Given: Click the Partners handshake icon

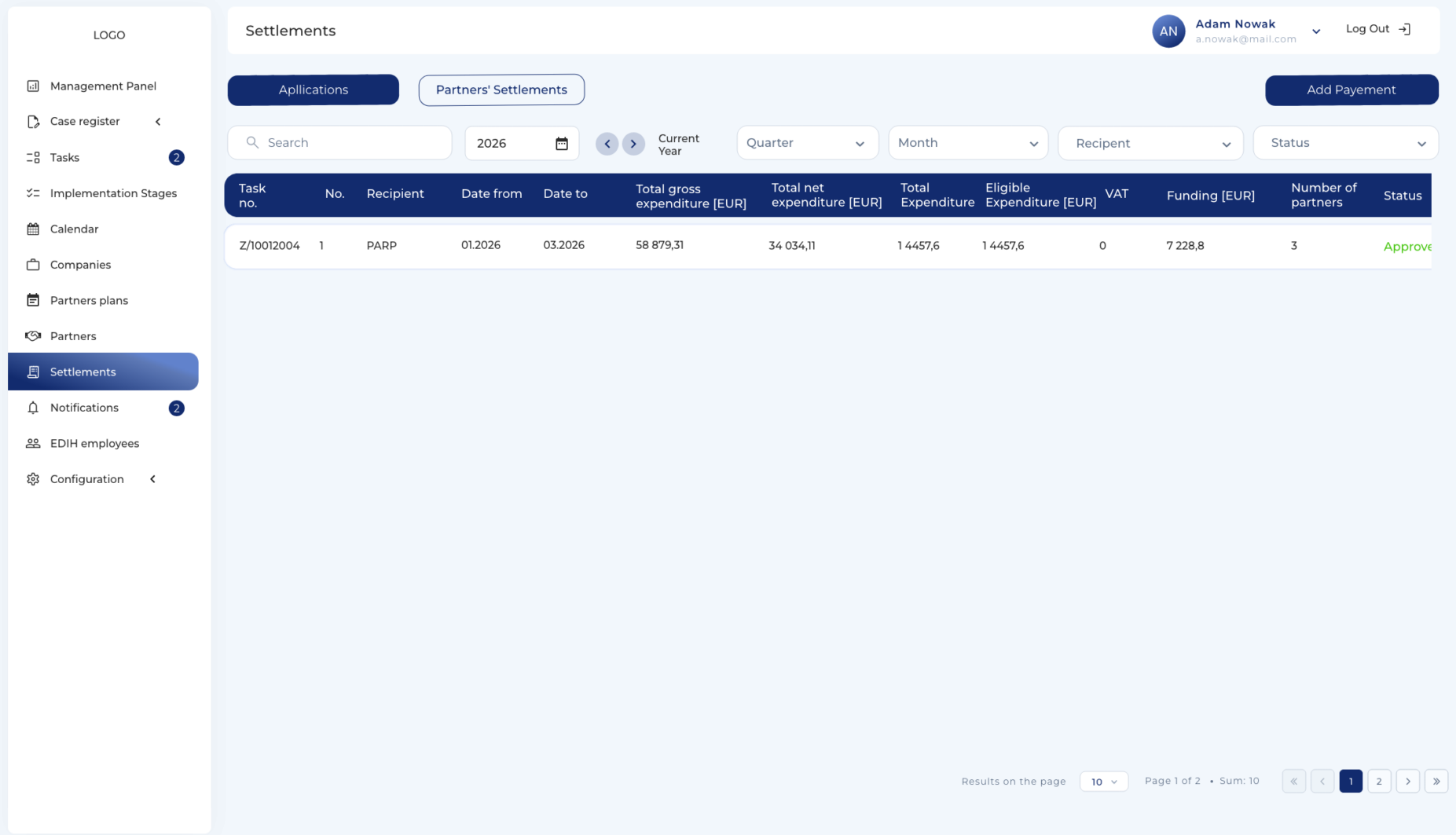Looking at the screenshot, I should [x=33, y=336].
